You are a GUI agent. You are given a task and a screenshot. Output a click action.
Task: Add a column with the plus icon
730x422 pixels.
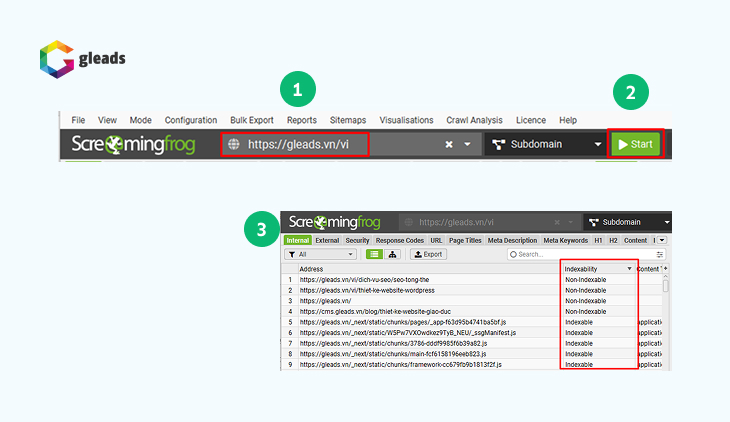(666, 269)
